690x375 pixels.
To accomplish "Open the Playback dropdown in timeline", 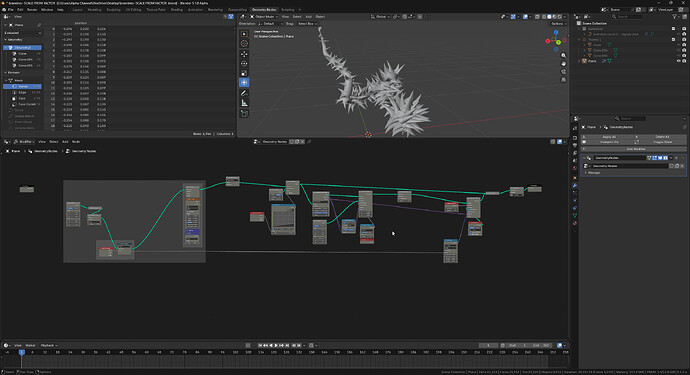I will pyautogui.click(x=48, y=346).
